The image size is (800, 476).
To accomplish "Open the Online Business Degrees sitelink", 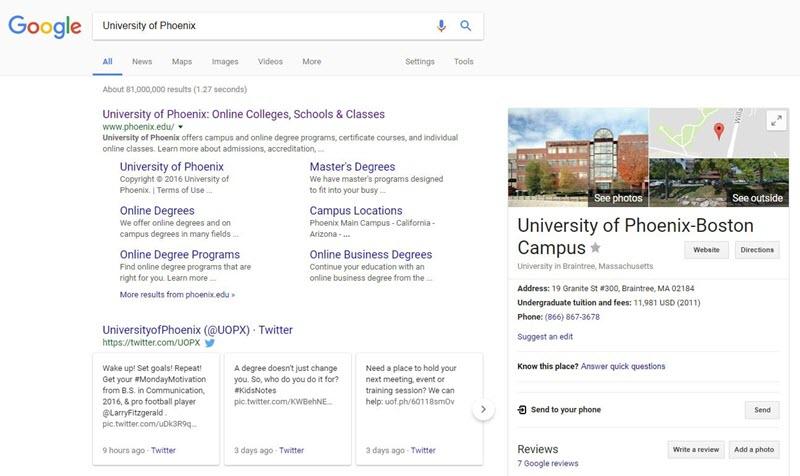I will (x=370, y=255).
